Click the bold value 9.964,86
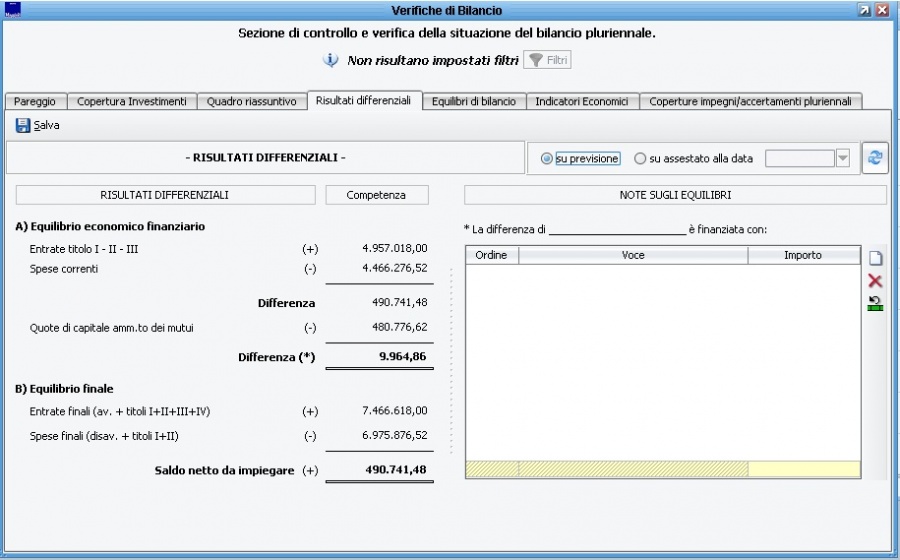 pos(402,356)
